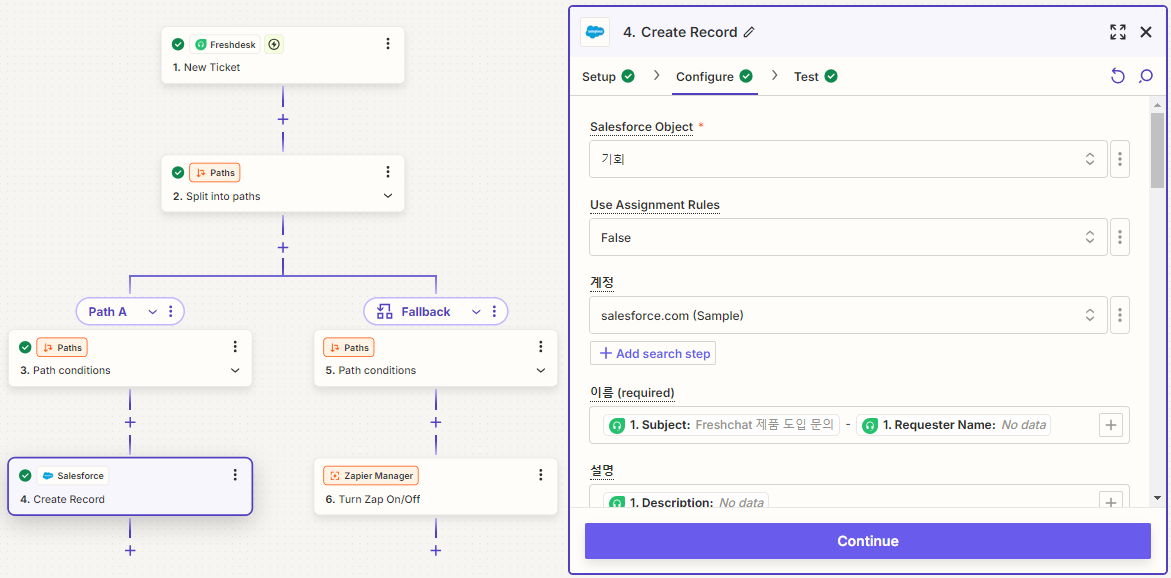Image resolution: width=1171 pixels, height=578 pixels.
Task: Open the Use Assignment Rules False dropdown
Action: point(848,237)
